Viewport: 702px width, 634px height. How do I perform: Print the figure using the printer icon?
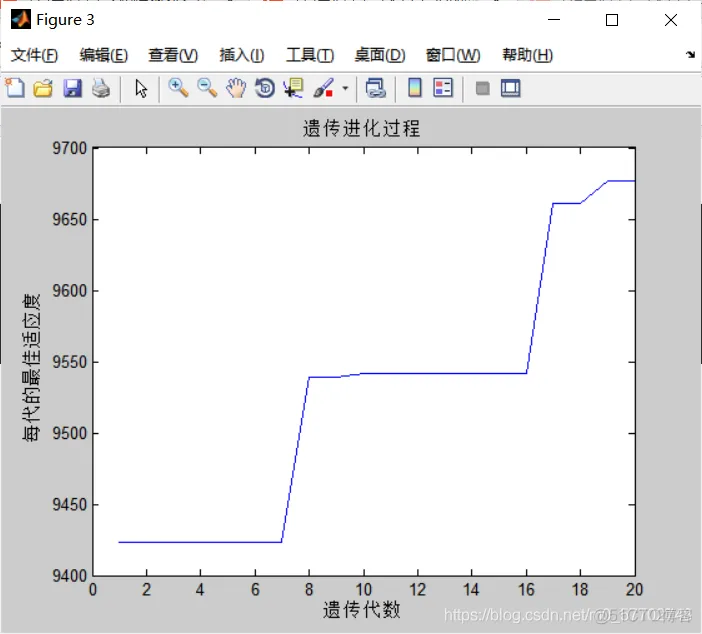click(101, 88)
